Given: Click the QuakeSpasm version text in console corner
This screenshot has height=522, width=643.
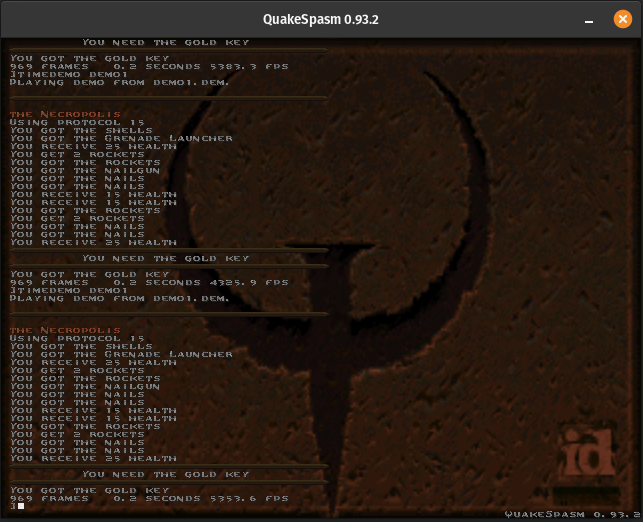Looking at the screenshot, I should [572, 514].
